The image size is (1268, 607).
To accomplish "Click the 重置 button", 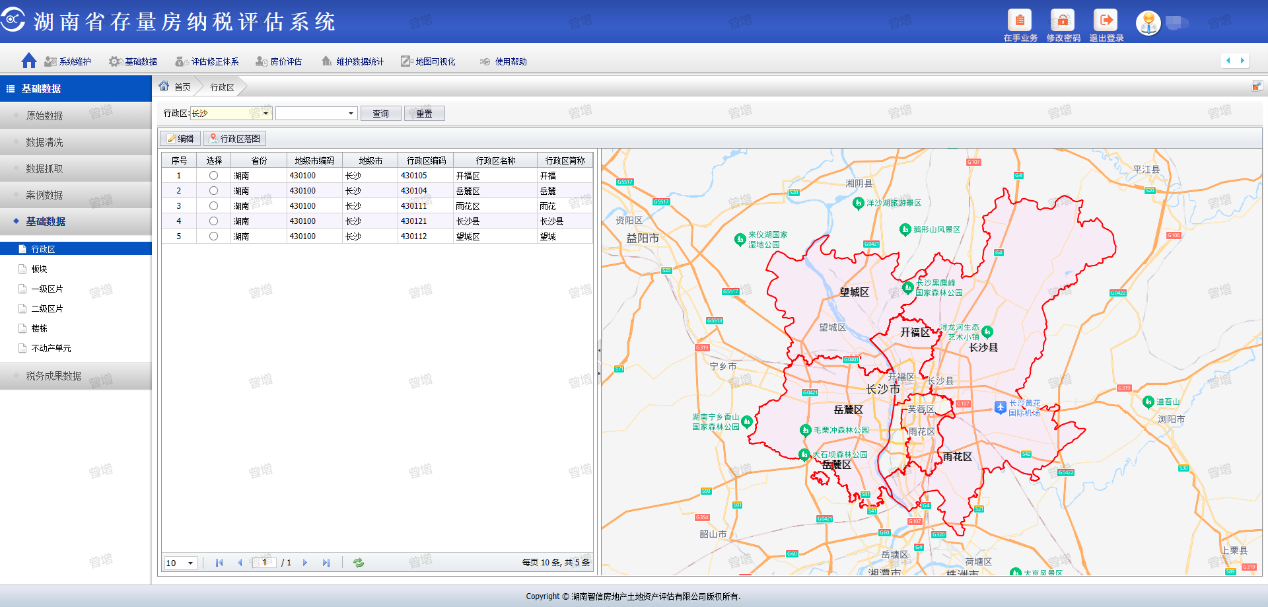I will 424,113.
